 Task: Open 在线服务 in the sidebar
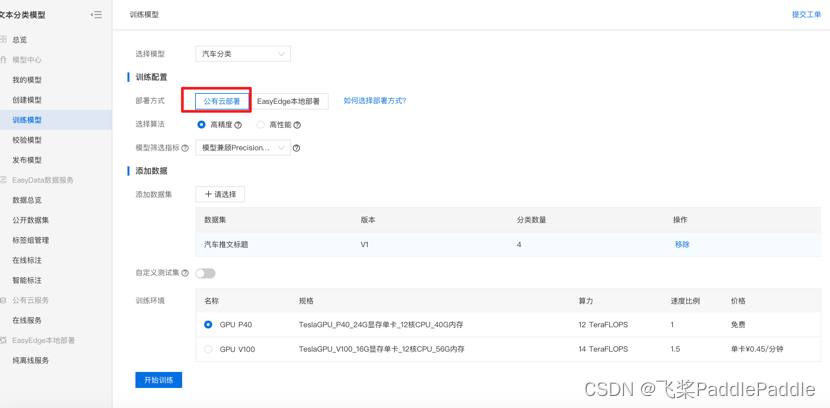pyautogui.click(x=27, y=320)
